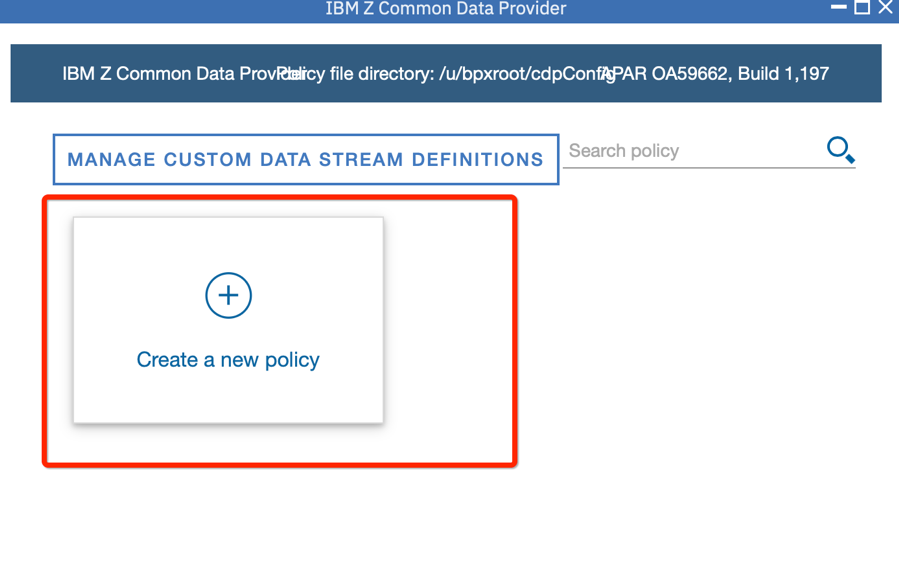899x564 pixels.
Task: Open Manage Custom Data Stream Definitions
Action: coord(306,159)
